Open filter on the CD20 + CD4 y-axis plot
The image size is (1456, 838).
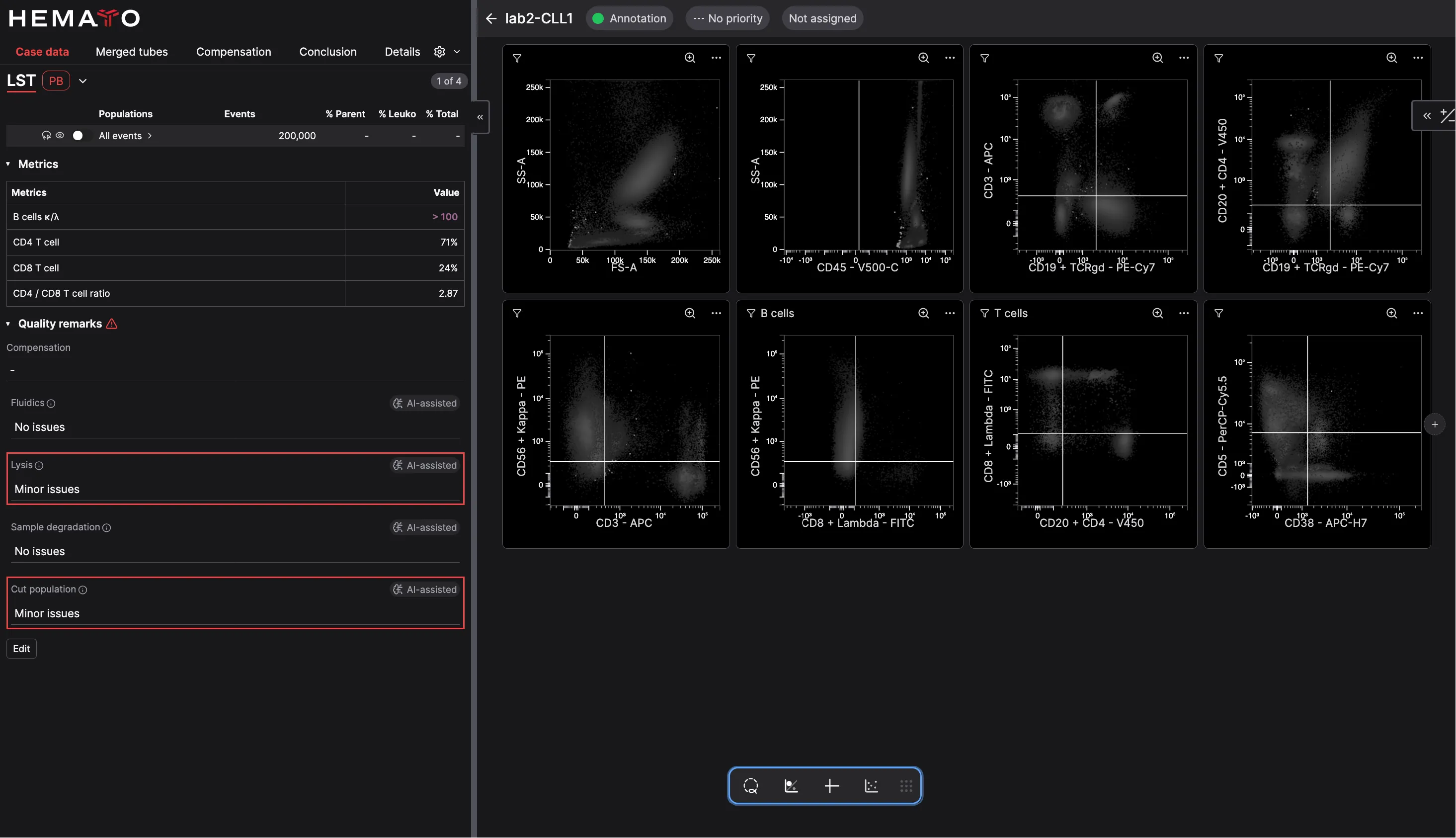point(1218,58)
